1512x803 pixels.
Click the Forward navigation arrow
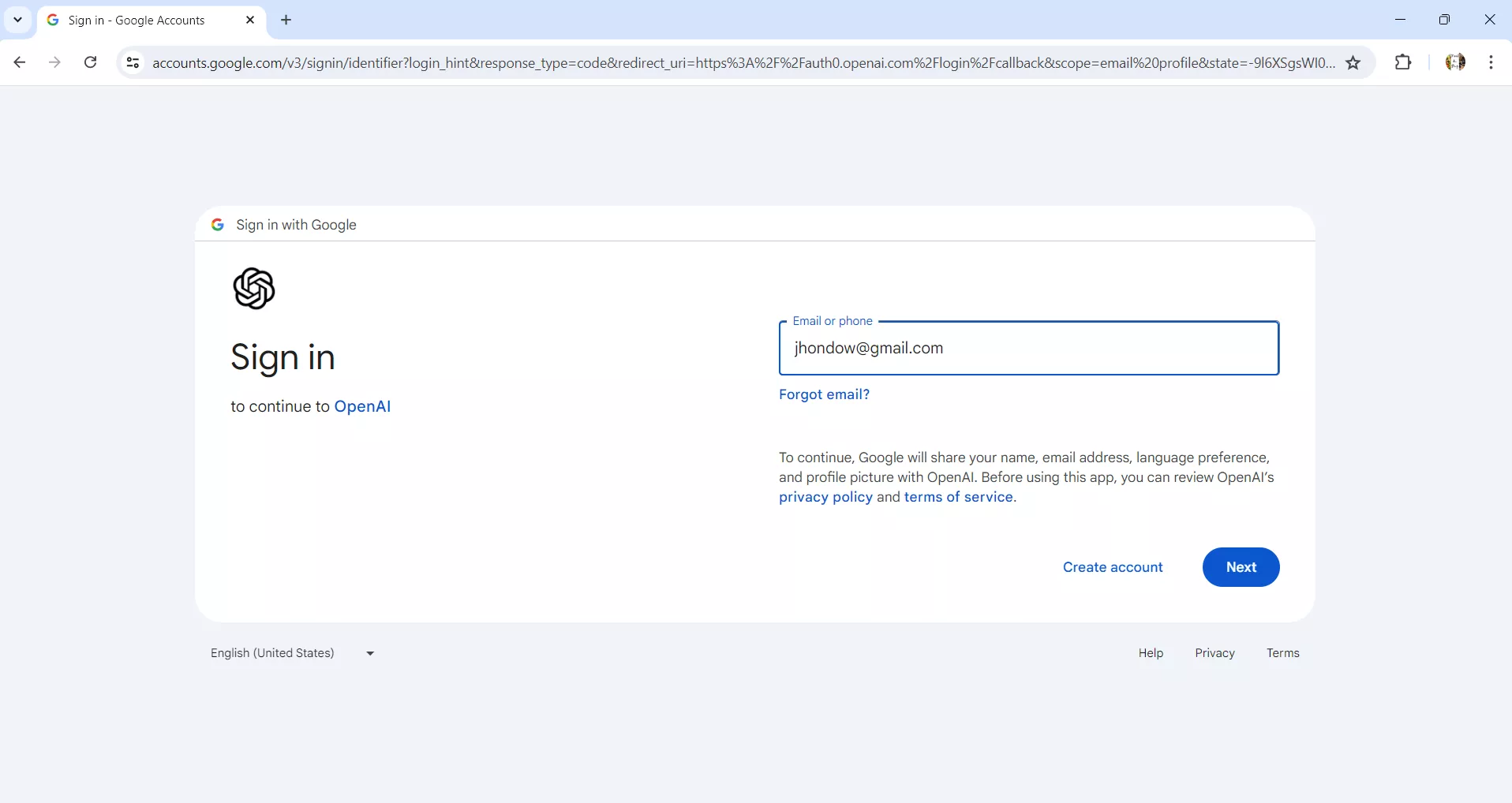click(x=54, y=63)
